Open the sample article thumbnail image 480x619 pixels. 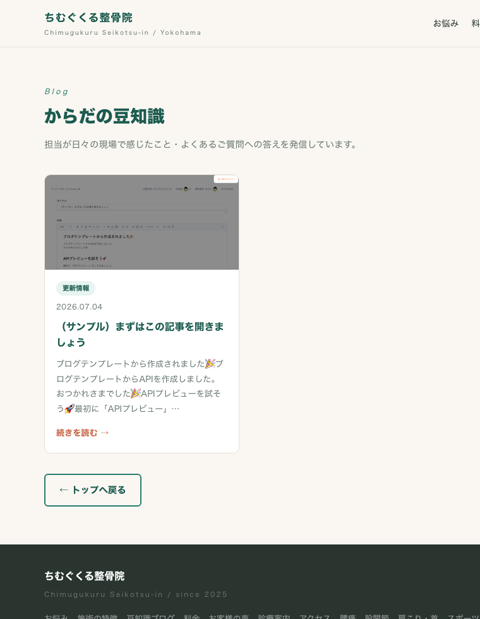click(x=142, y=222)
